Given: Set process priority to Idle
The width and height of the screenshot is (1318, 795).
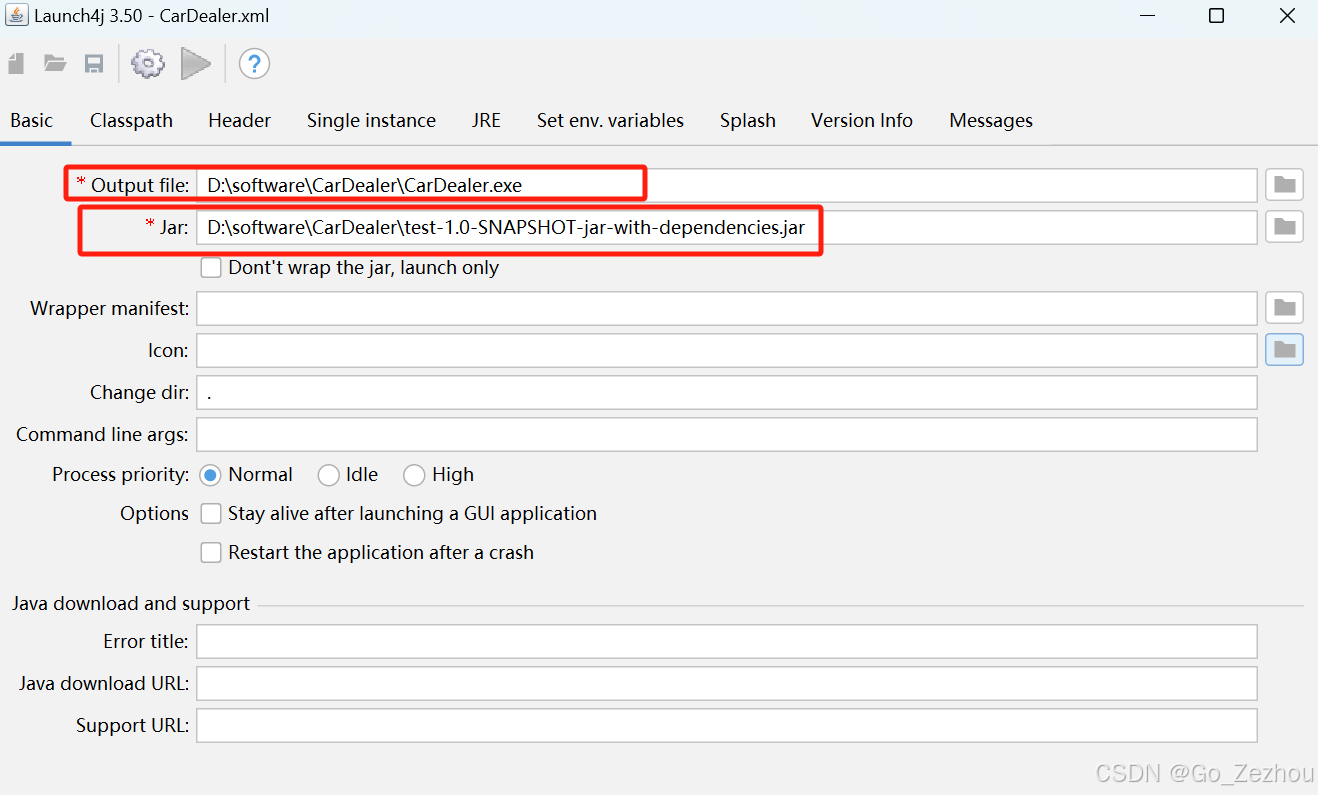Looking at the screenshot, I should coord(328,475).
